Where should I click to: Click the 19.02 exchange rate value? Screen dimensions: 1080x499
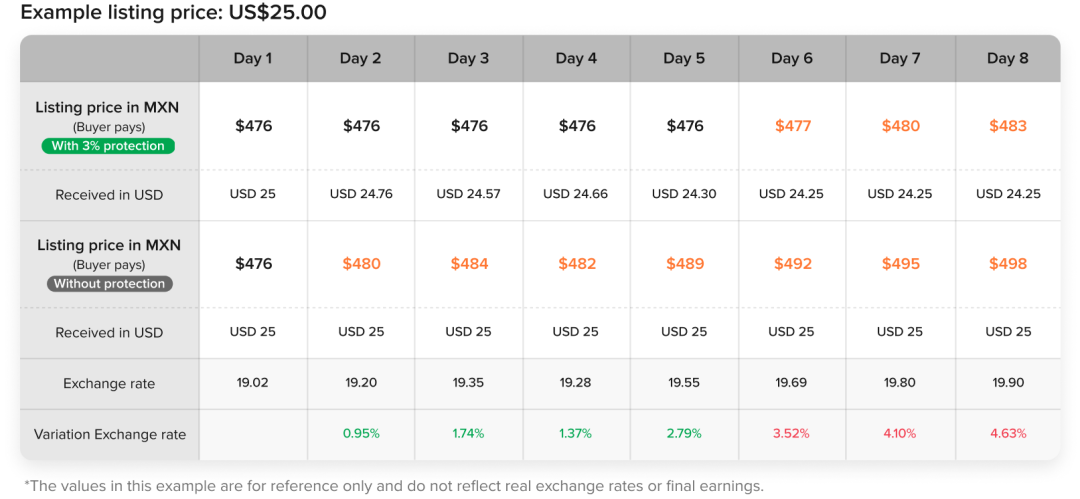pyautogui.click(x=253, y=383)
